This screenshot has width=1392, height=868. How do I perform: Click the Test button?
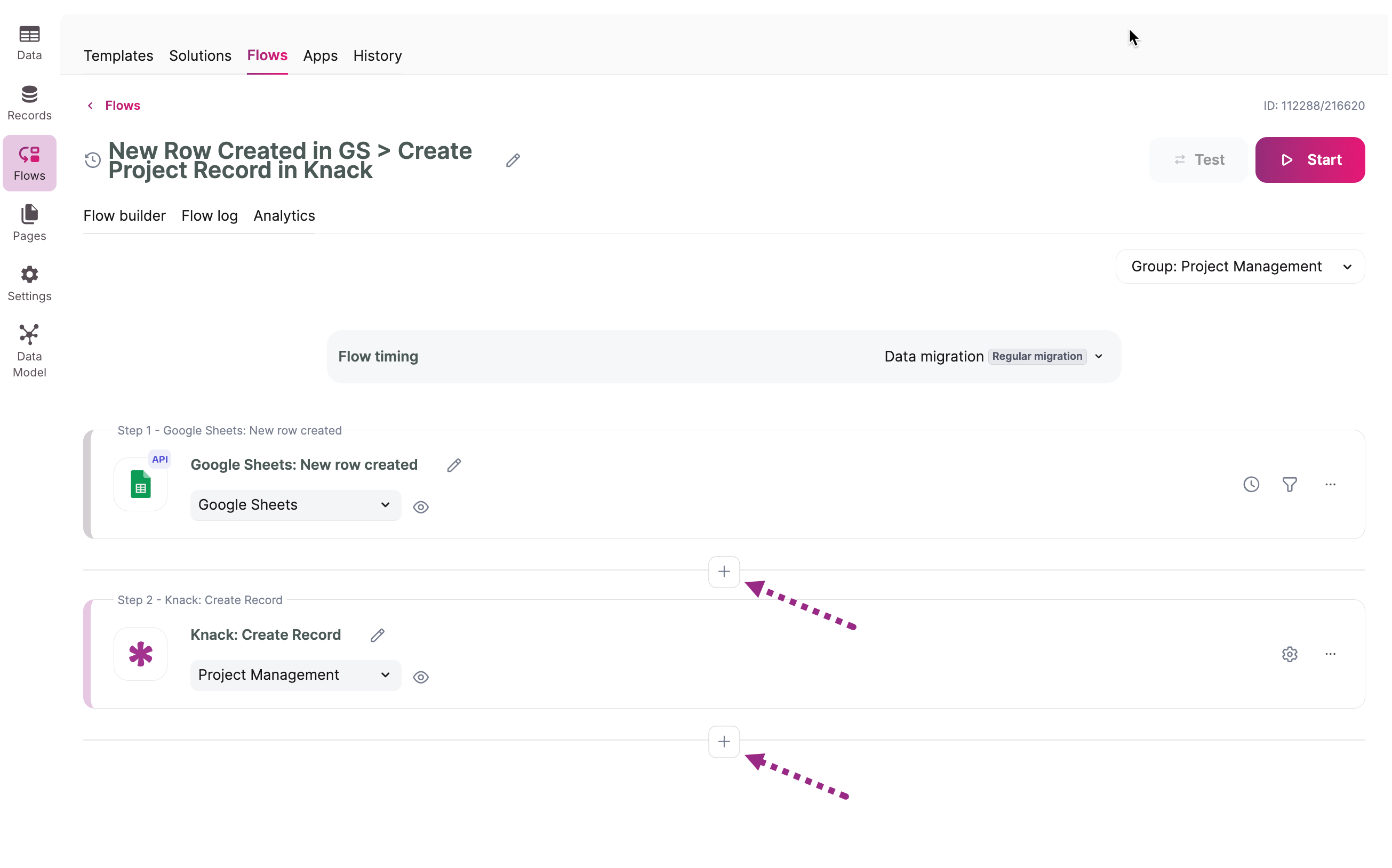(1198, 160)
